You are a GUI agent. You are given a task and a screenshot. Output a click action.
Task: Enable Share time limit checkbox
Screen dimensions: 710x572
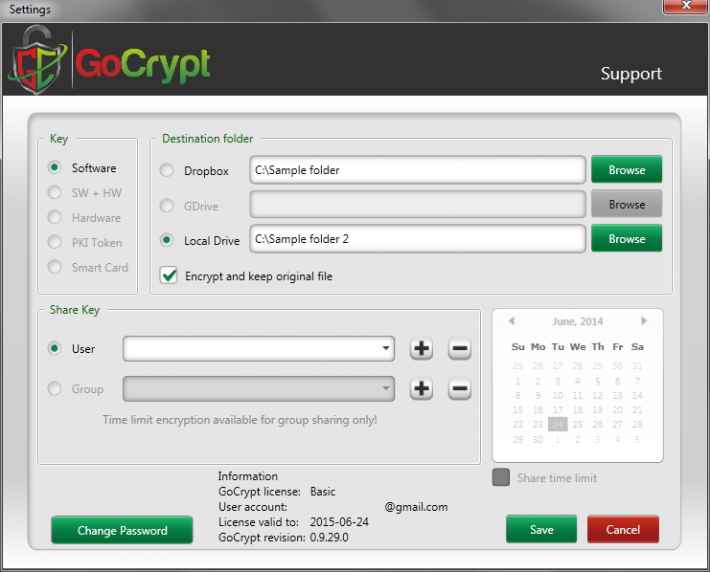click(501, 477)
